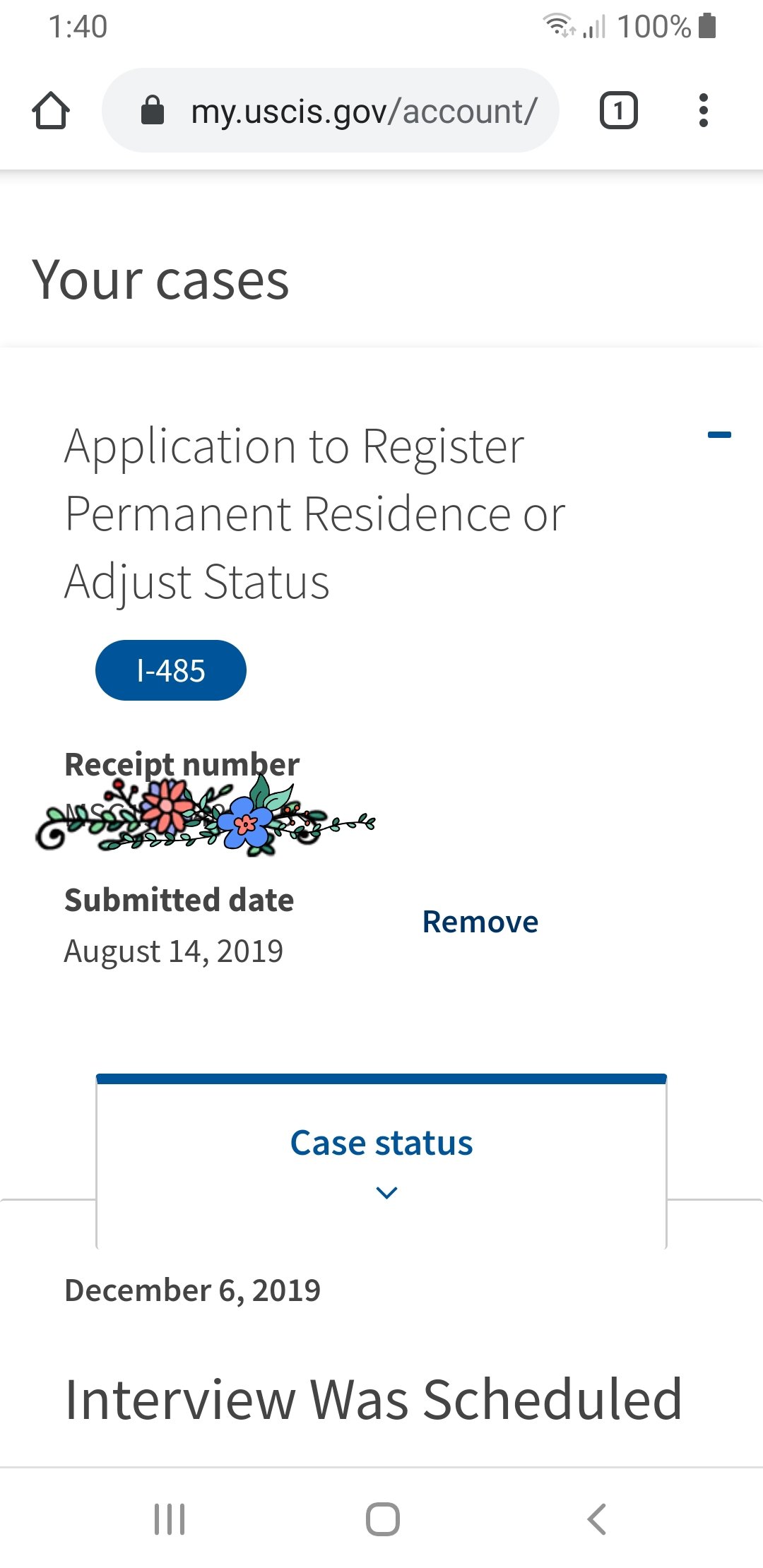Tap the browser home icon
763x1568 pixels.
pos(51,111)
